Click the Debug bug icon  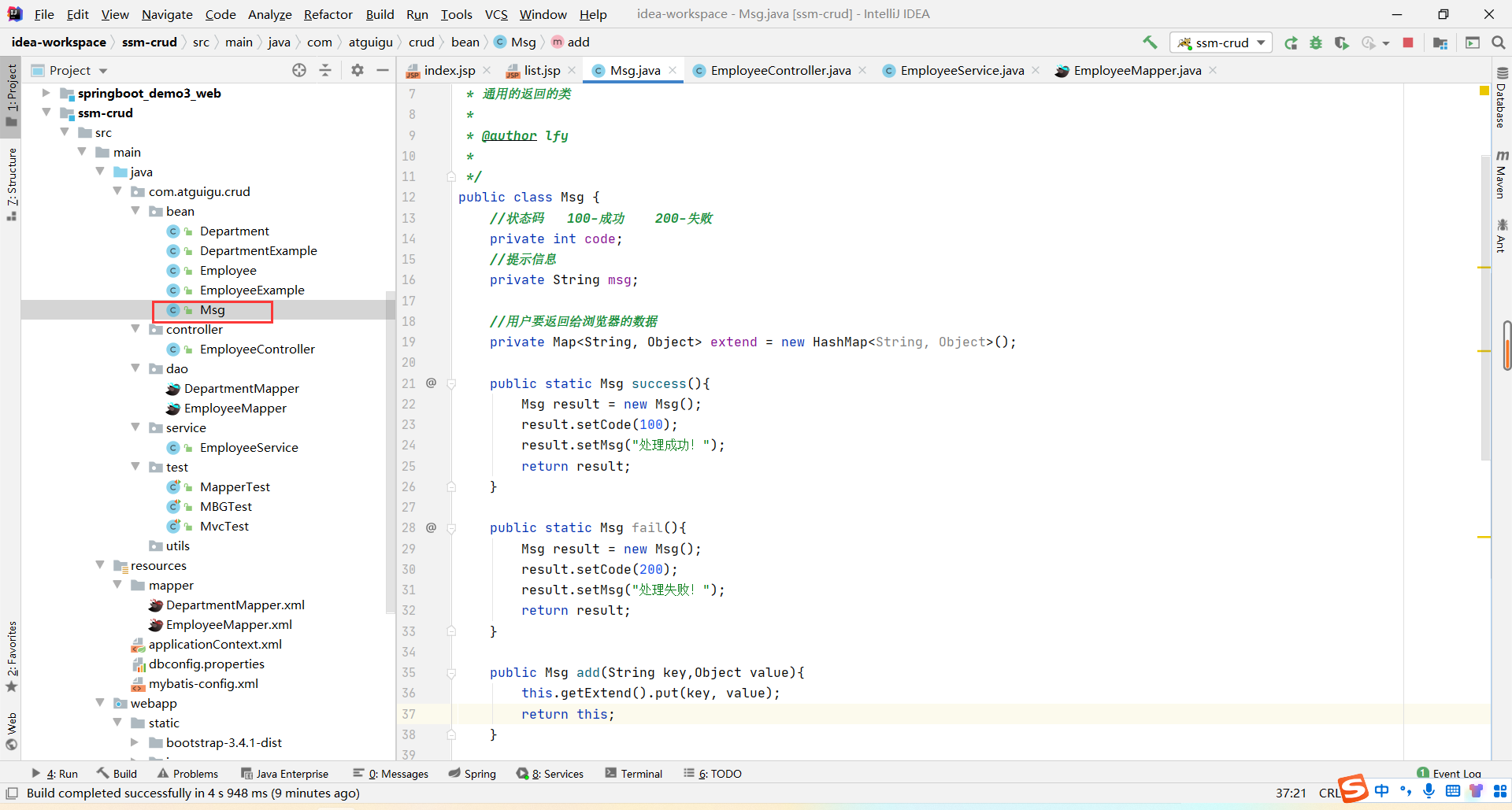click(1316, 43)
